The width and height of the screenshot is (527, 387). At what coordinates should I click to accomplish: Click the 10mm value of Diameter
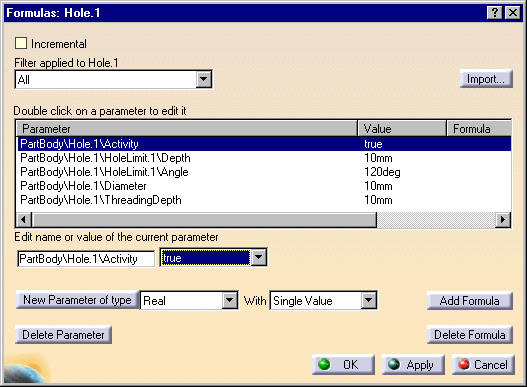[378, 186]
